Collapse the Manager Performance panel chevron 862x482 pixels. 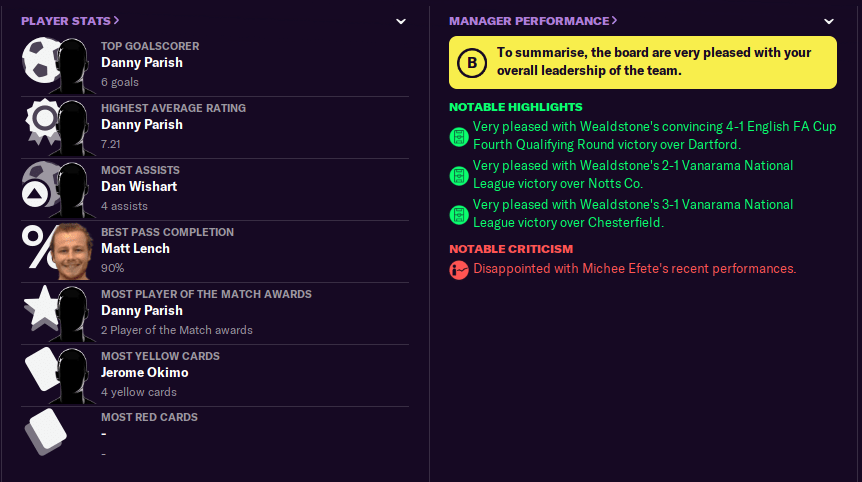coord(829,21)
